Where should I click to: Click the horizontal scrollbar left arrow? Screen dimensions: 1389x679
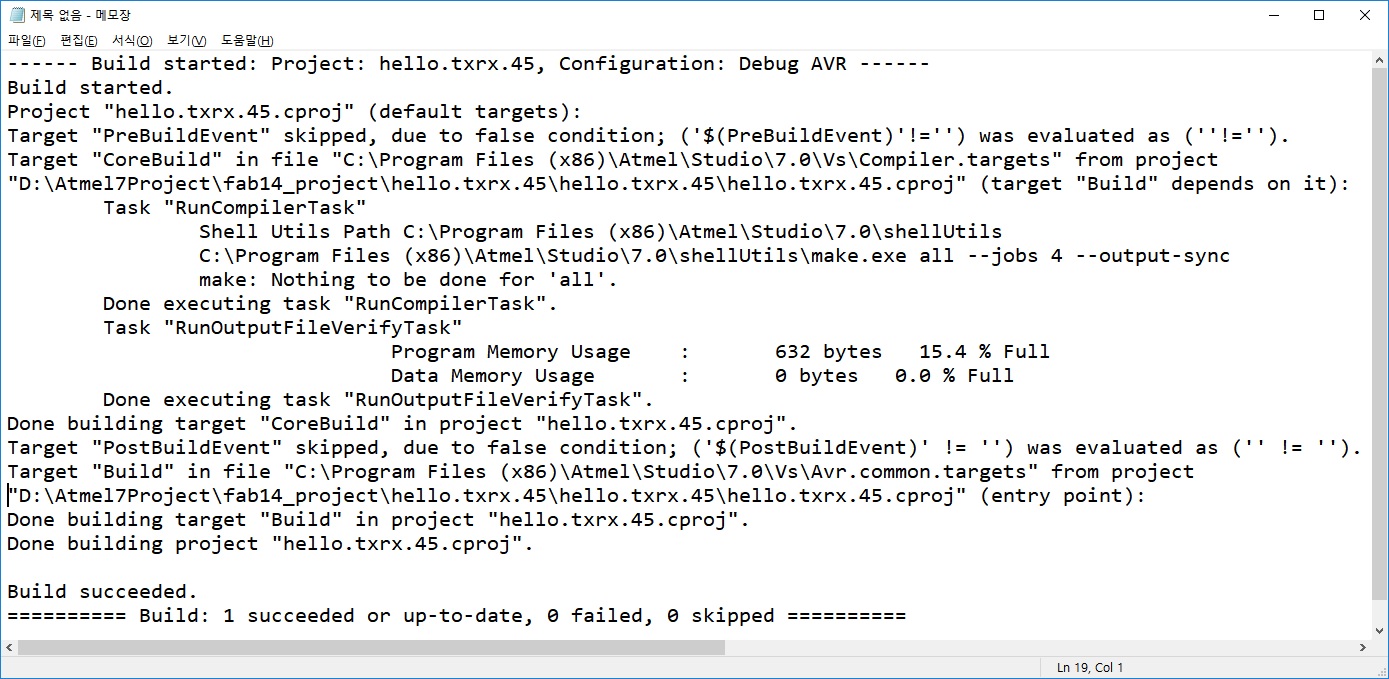tap(9, 648)
